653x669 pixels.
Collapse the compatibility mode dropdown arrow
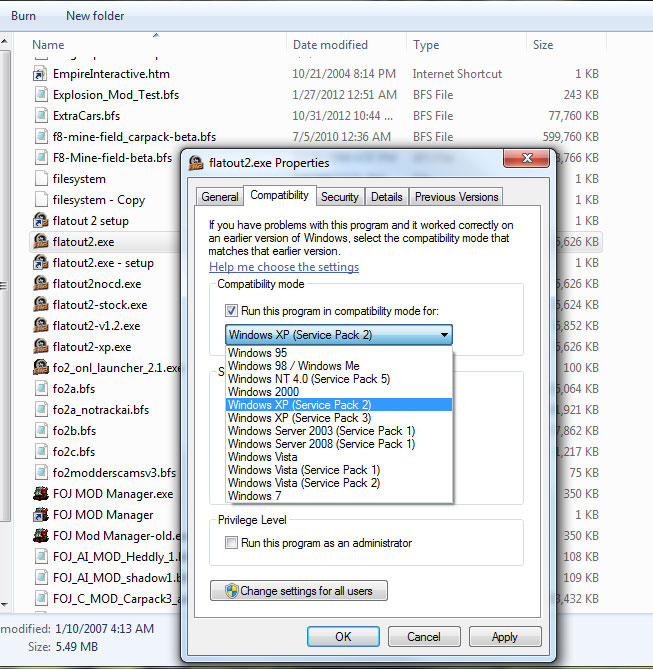444,335
